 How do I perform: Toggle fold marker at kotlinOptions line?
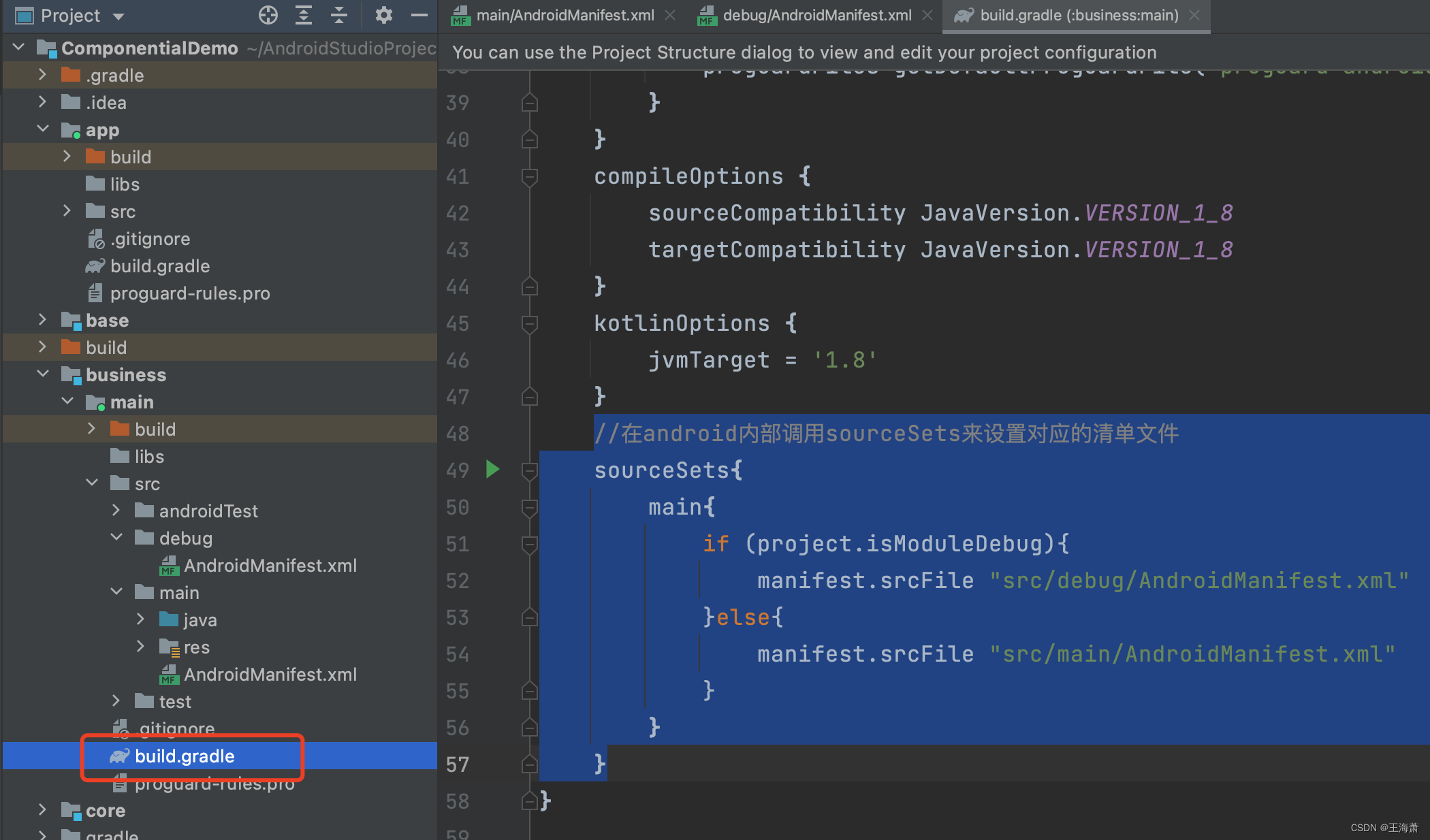pos(529,323)
